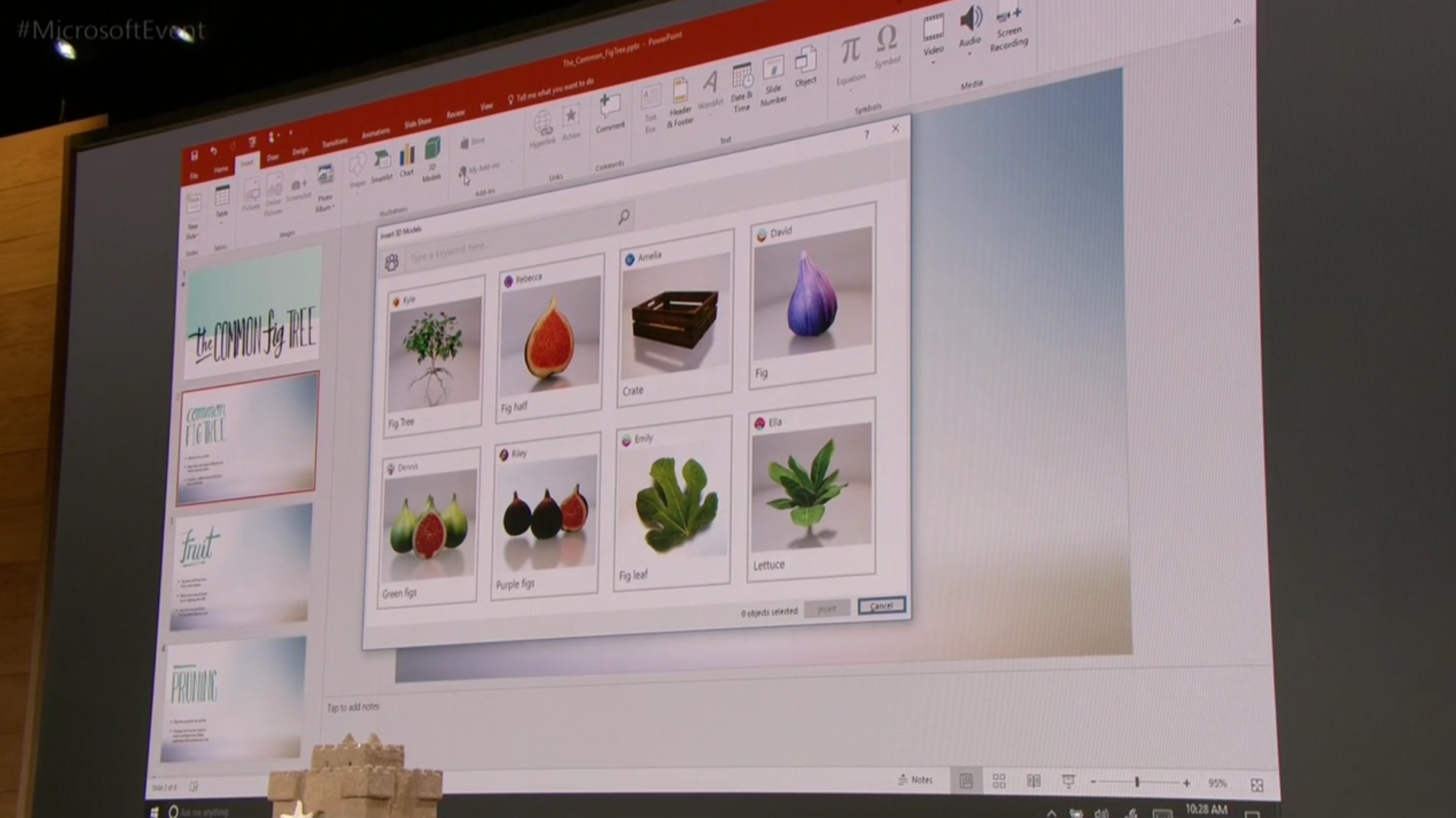Click the Undo icon
The height and width of the screenshot is (818, 1456).
213,152
